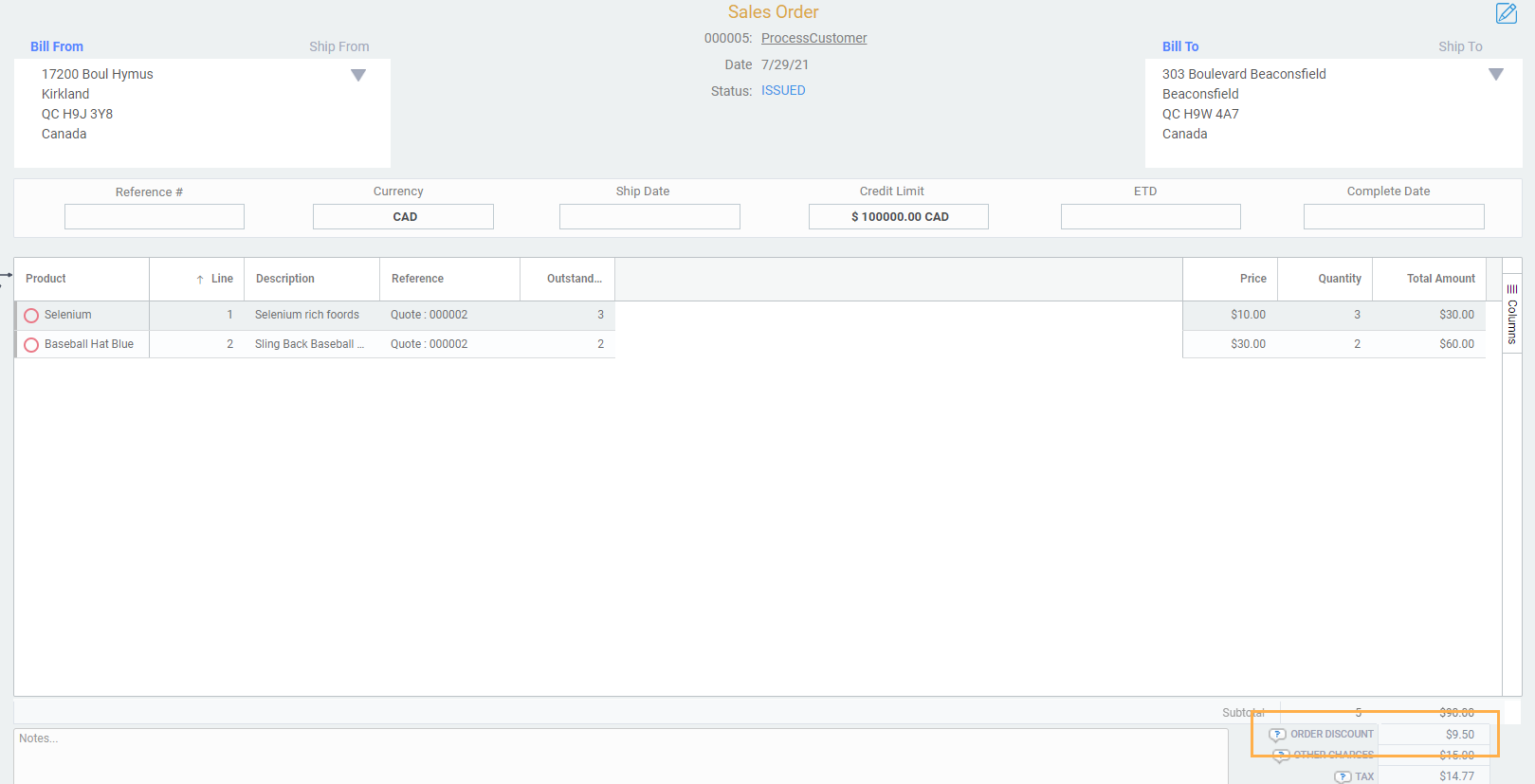The height and width of the screenshot is (784, 1535).
Task: Sort by Line column header
Action: point(197,279)
